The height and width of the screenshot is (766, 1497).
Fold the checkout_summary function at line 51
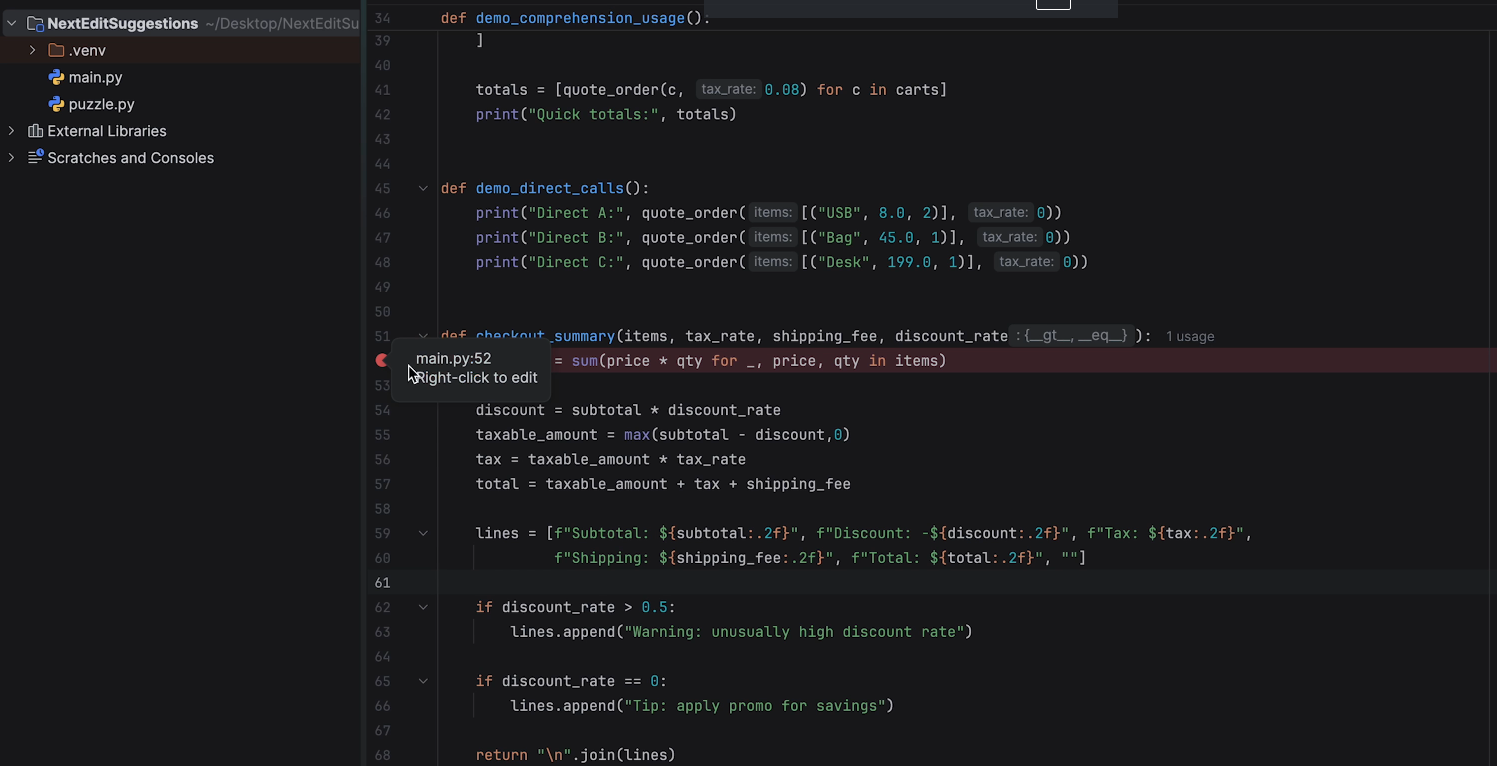pyautogui.click(x=423, y=336)
